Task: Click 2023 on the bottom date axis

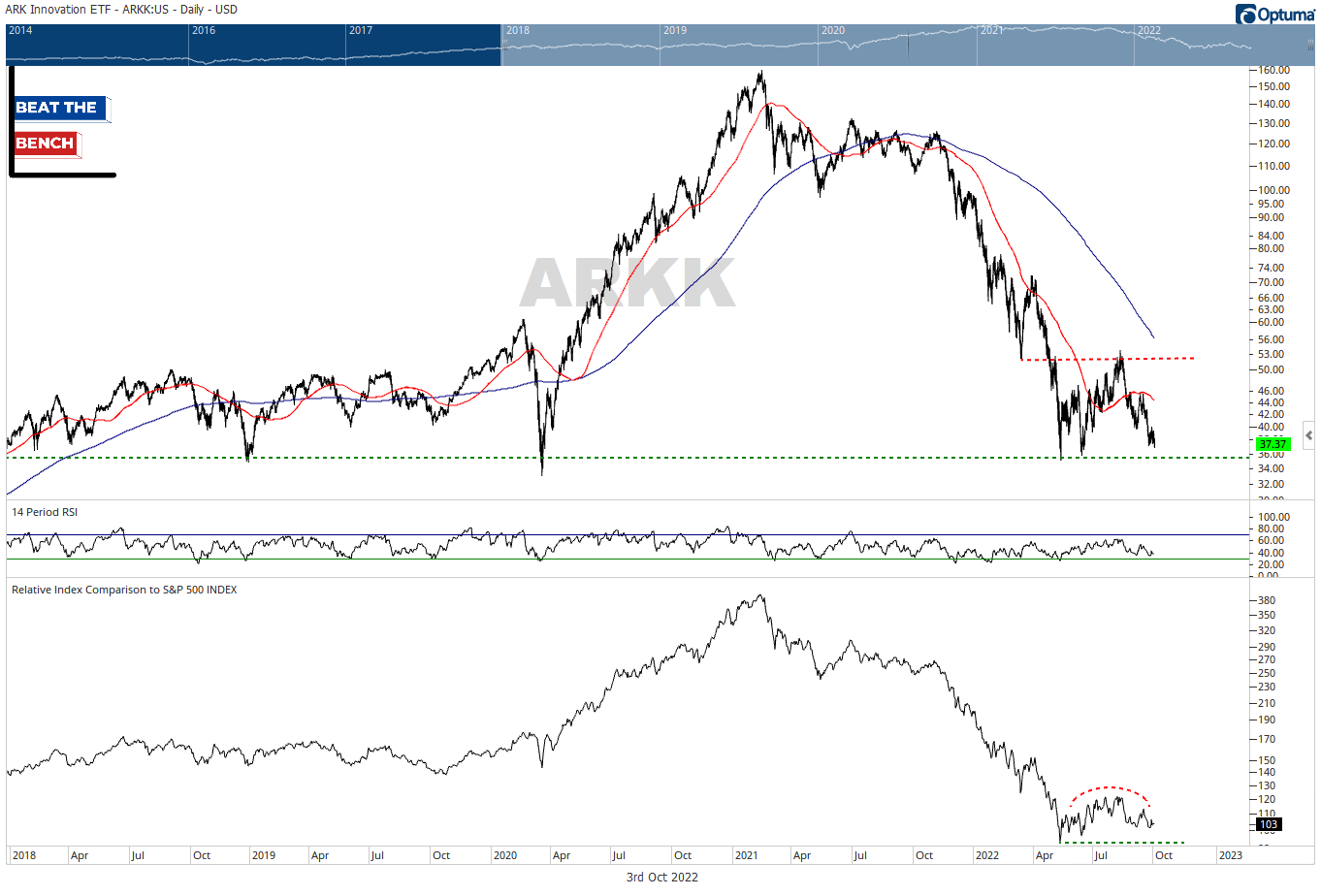Action: pos(1230,855)
